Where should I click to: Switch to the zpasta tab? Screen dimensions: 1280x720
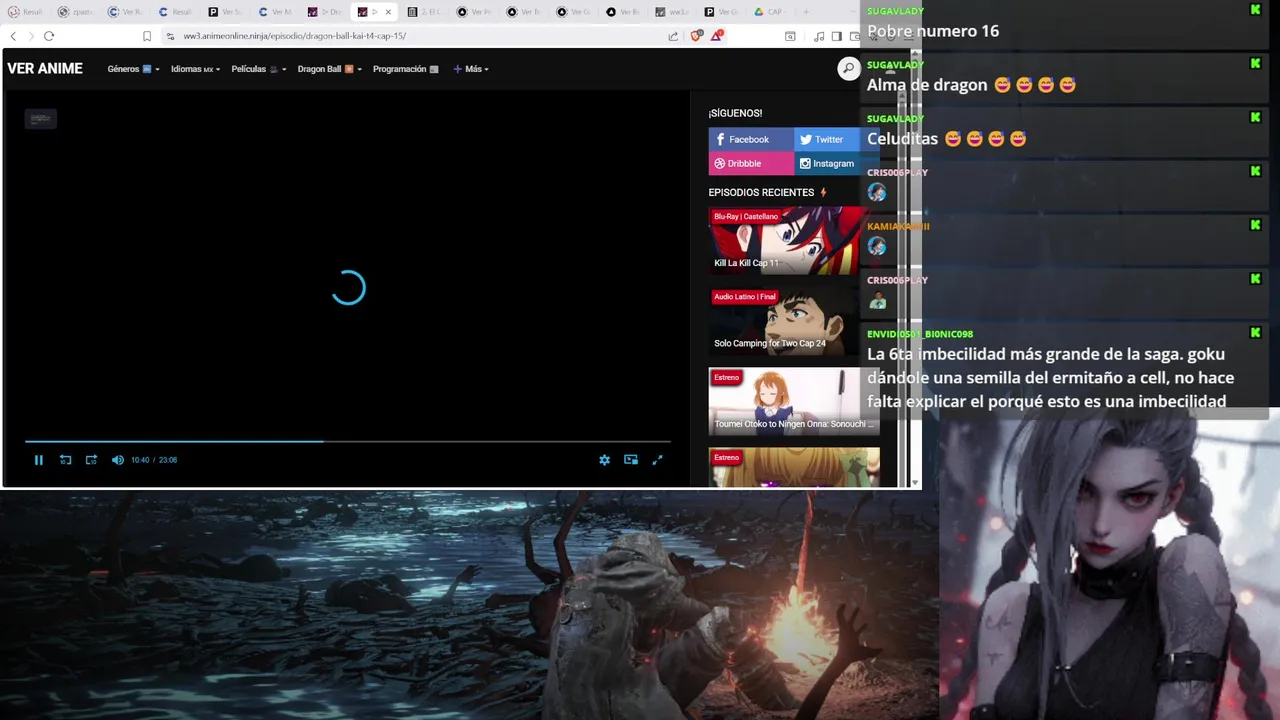(x=76, y=12)
